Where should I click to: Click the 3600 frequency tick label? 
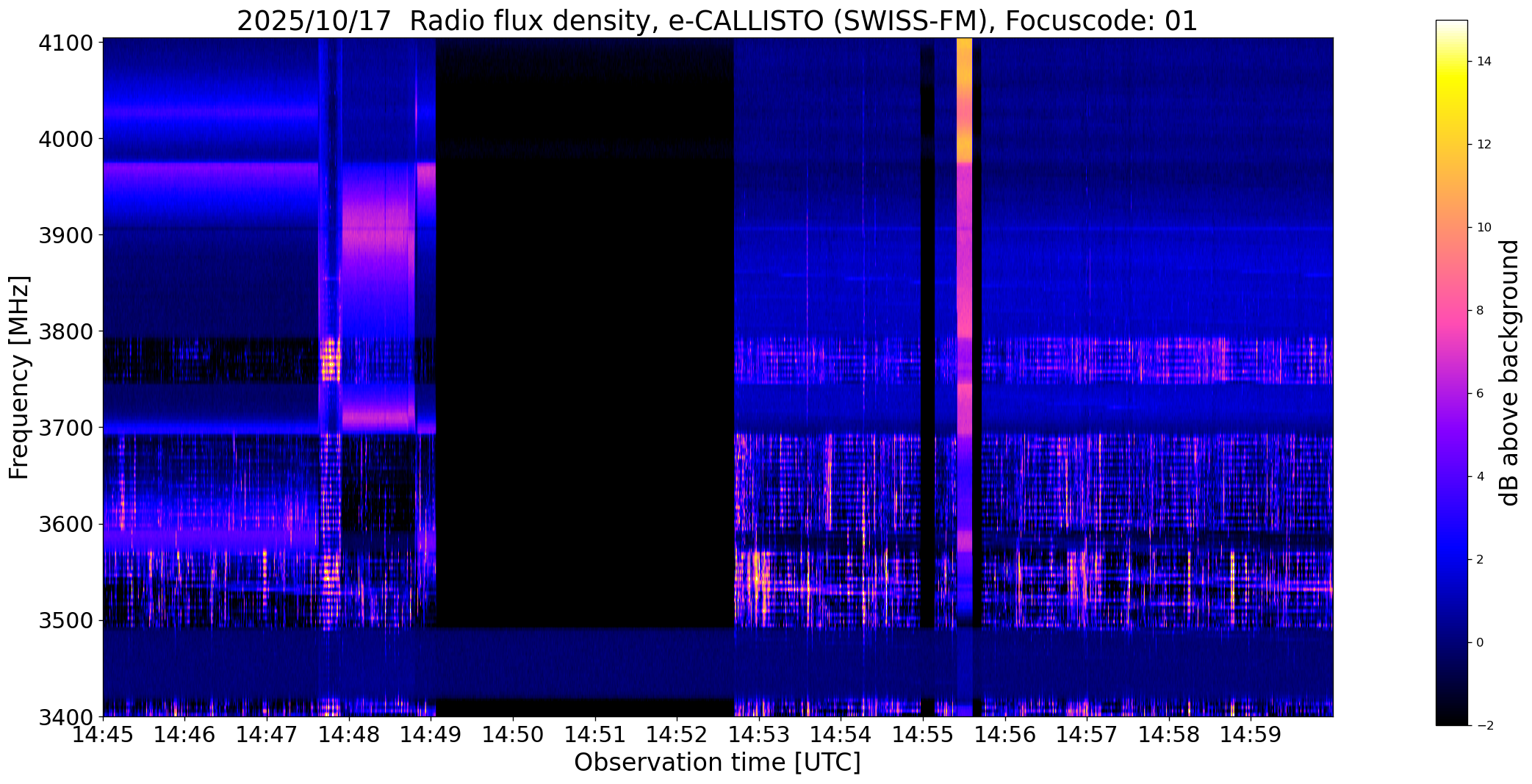(65, 525)
